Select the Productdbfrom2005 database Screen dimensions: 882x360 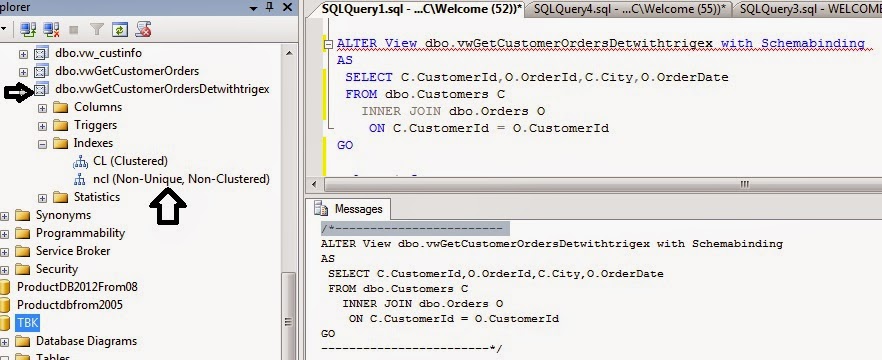point(70,305)
